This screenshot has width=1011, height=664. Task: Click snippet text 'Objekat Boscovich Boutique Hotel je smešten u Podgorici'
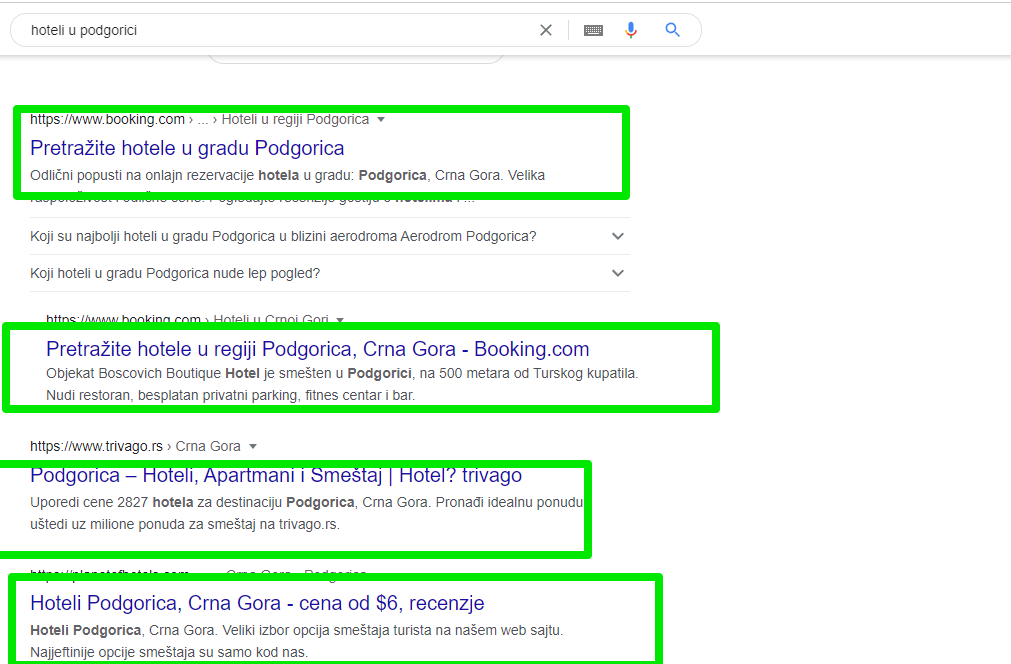click(228, 373)
